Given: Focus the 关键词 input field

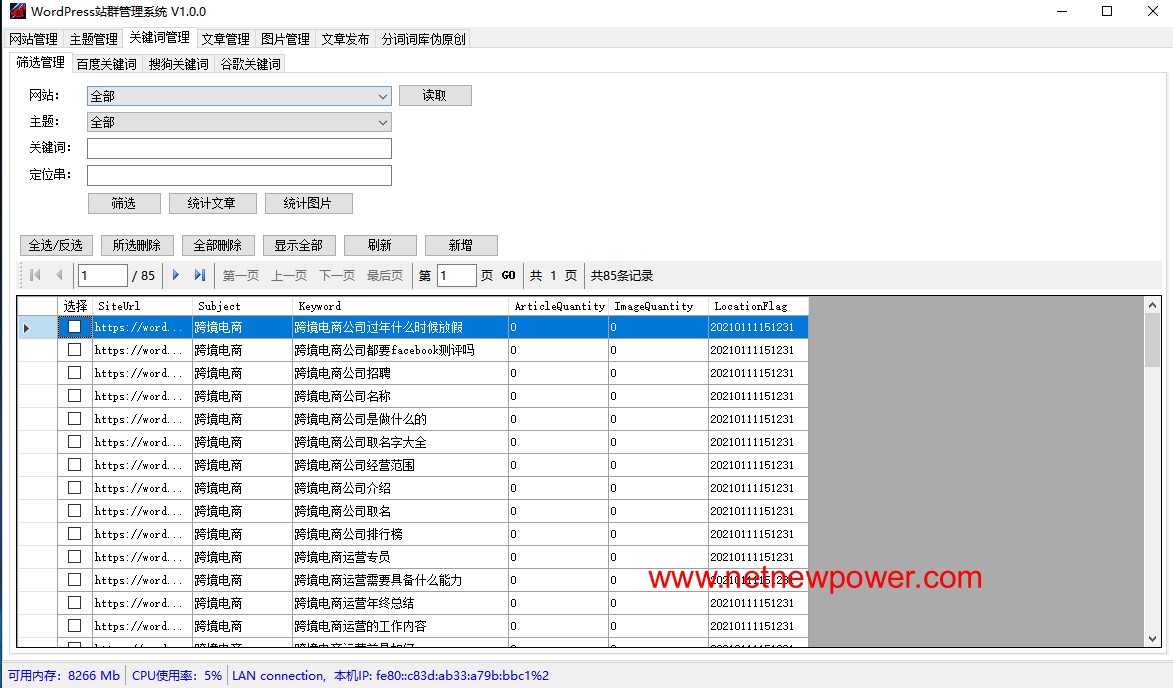Looking at the screenshot, I should click(x=239, y=148).
